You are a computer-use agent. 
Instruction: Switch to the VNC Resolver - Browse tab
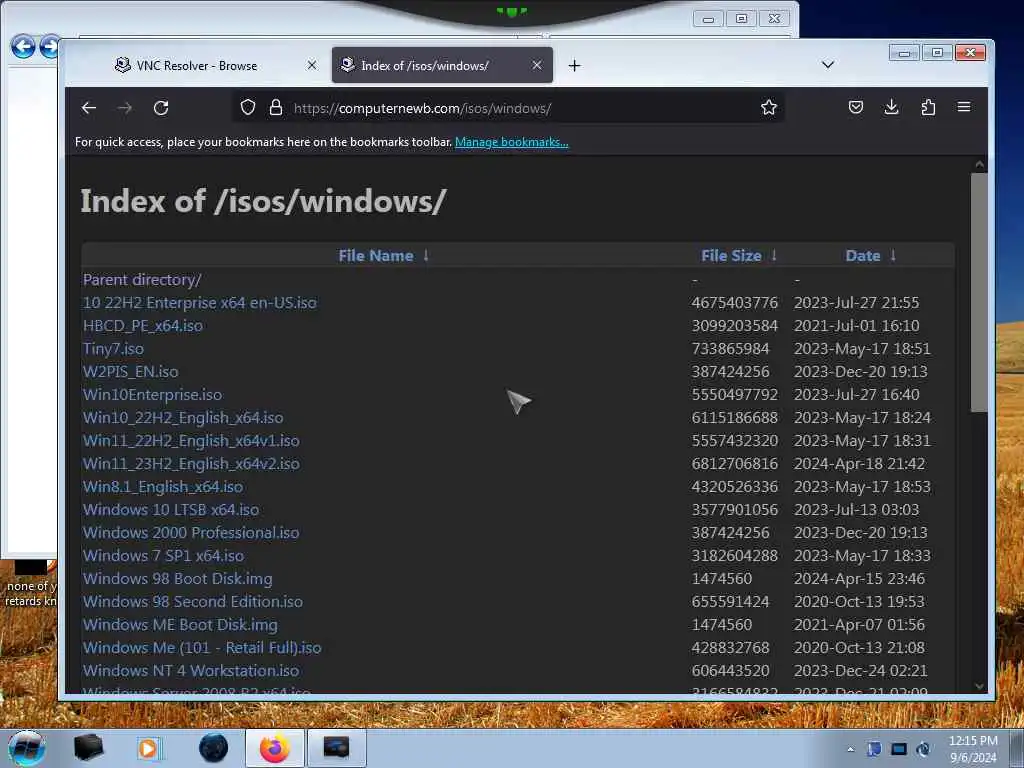click(x=196, y=65)
